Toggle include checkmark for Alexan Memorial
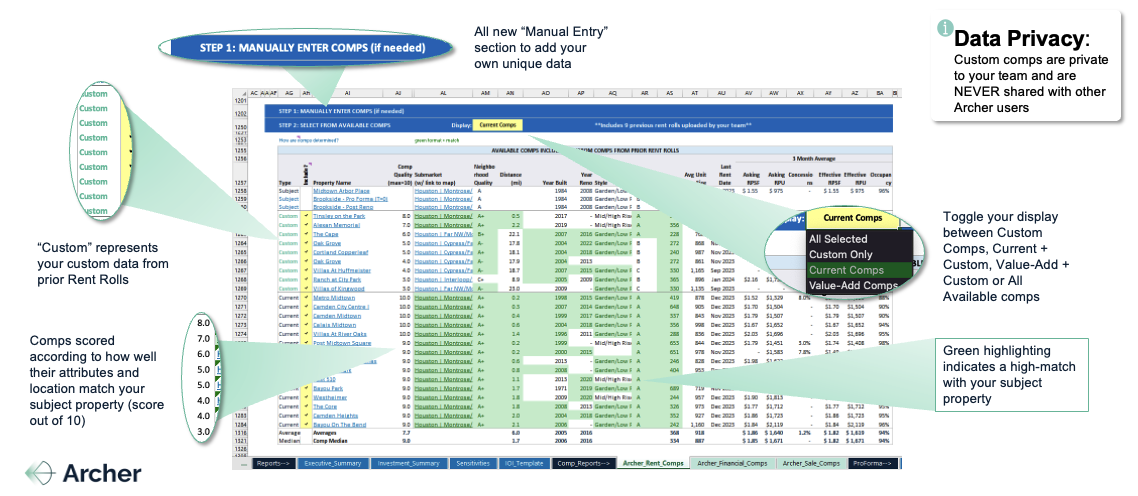 306,225
